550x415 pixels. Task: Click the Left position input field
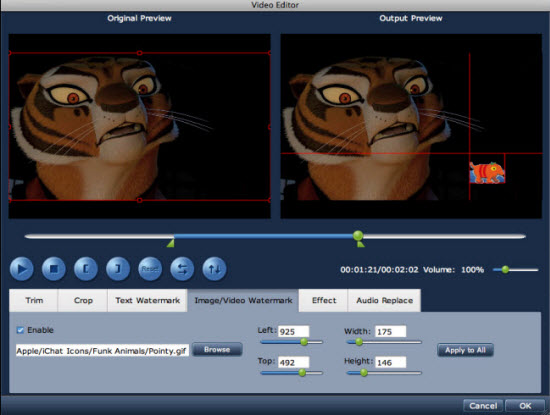tap(294, 332)
